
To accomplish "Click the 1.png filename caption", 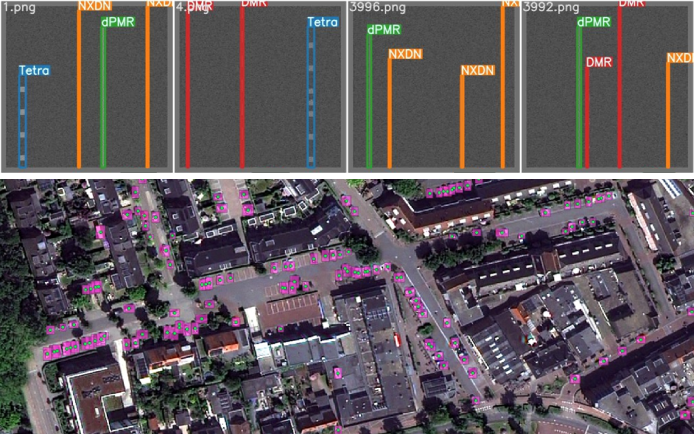I will click(x=13, y=7).
